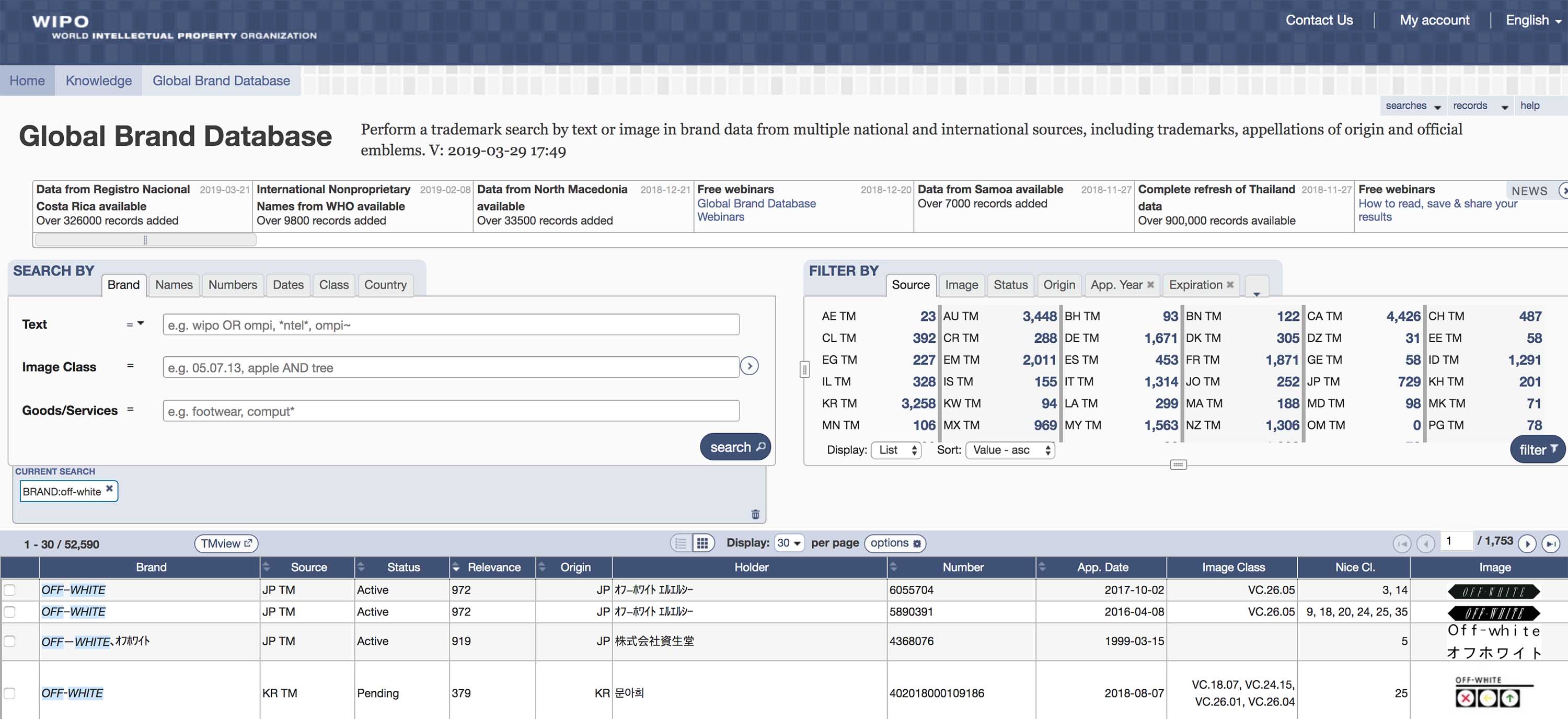1568x719 pixels.
Task: Sort results by Source column
Action: tap(266, 567)
